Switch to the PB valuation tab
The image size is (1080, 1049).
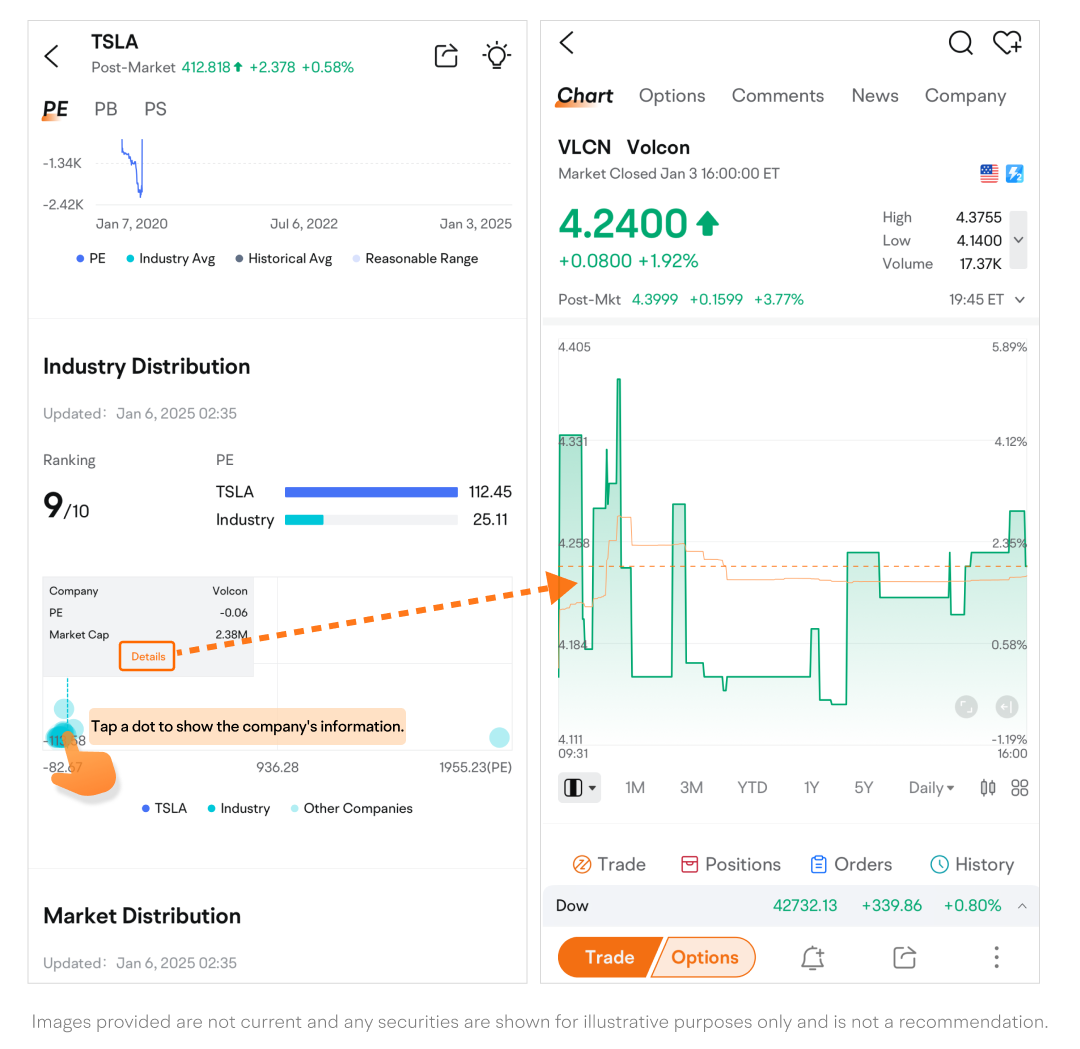[x=106, y=109]
